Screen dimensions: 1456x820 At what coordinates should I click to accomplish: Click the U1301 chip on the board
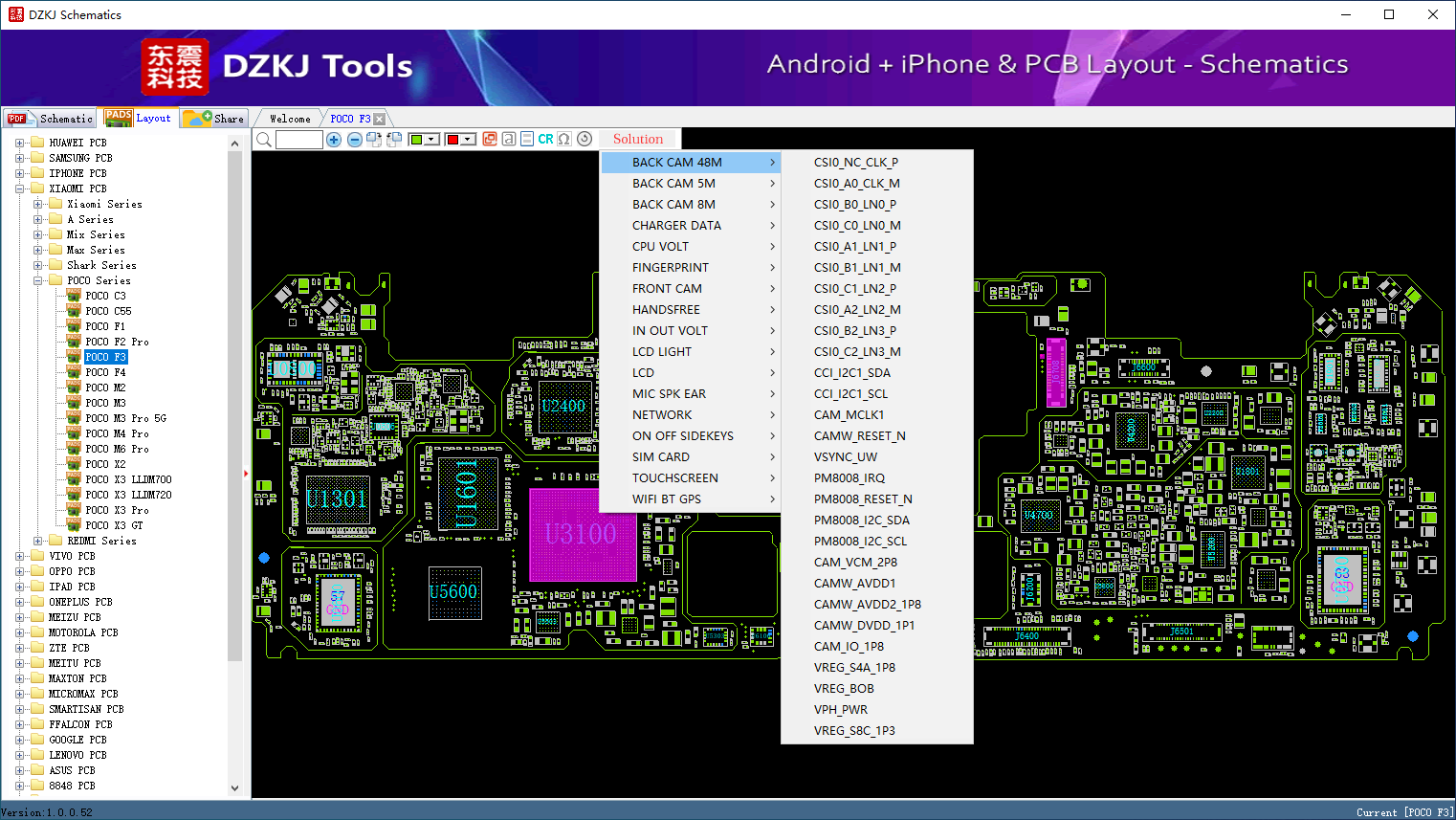click(x=336, y=499)
